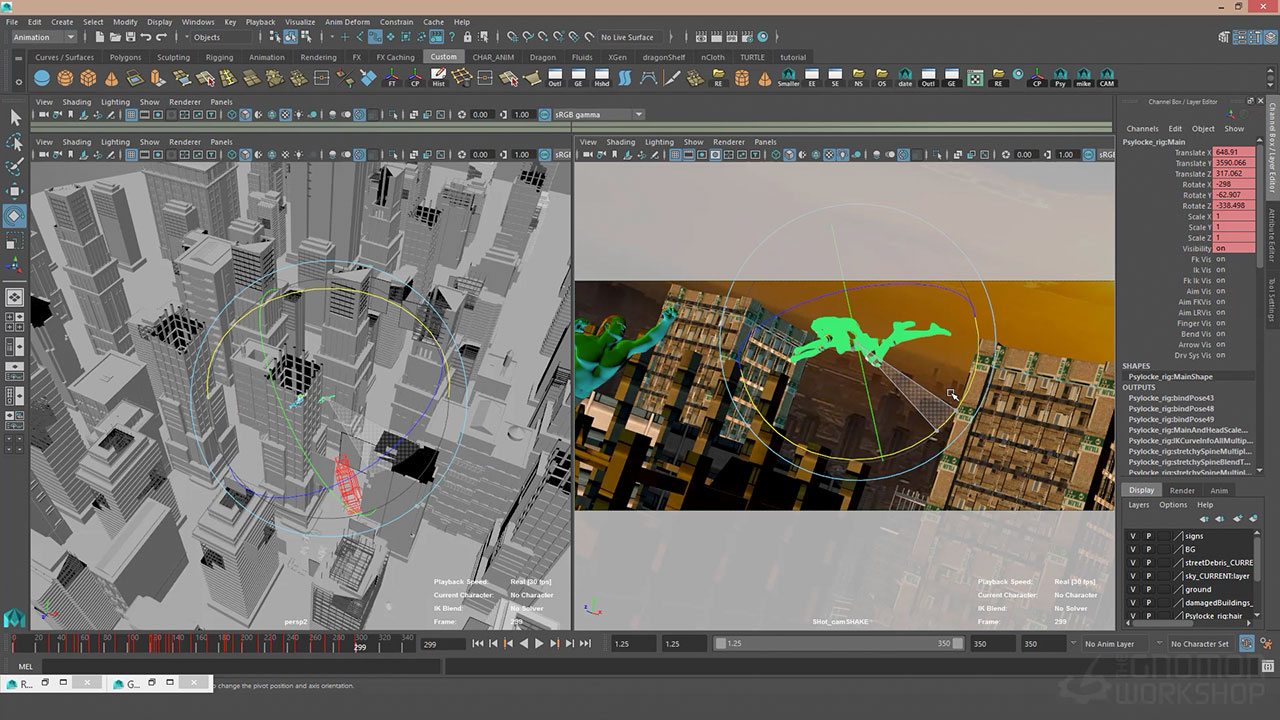This screenshot has height=720, width=1280.
Task: Toggle playback P on the BG layer
Action: click(1148, 549)
